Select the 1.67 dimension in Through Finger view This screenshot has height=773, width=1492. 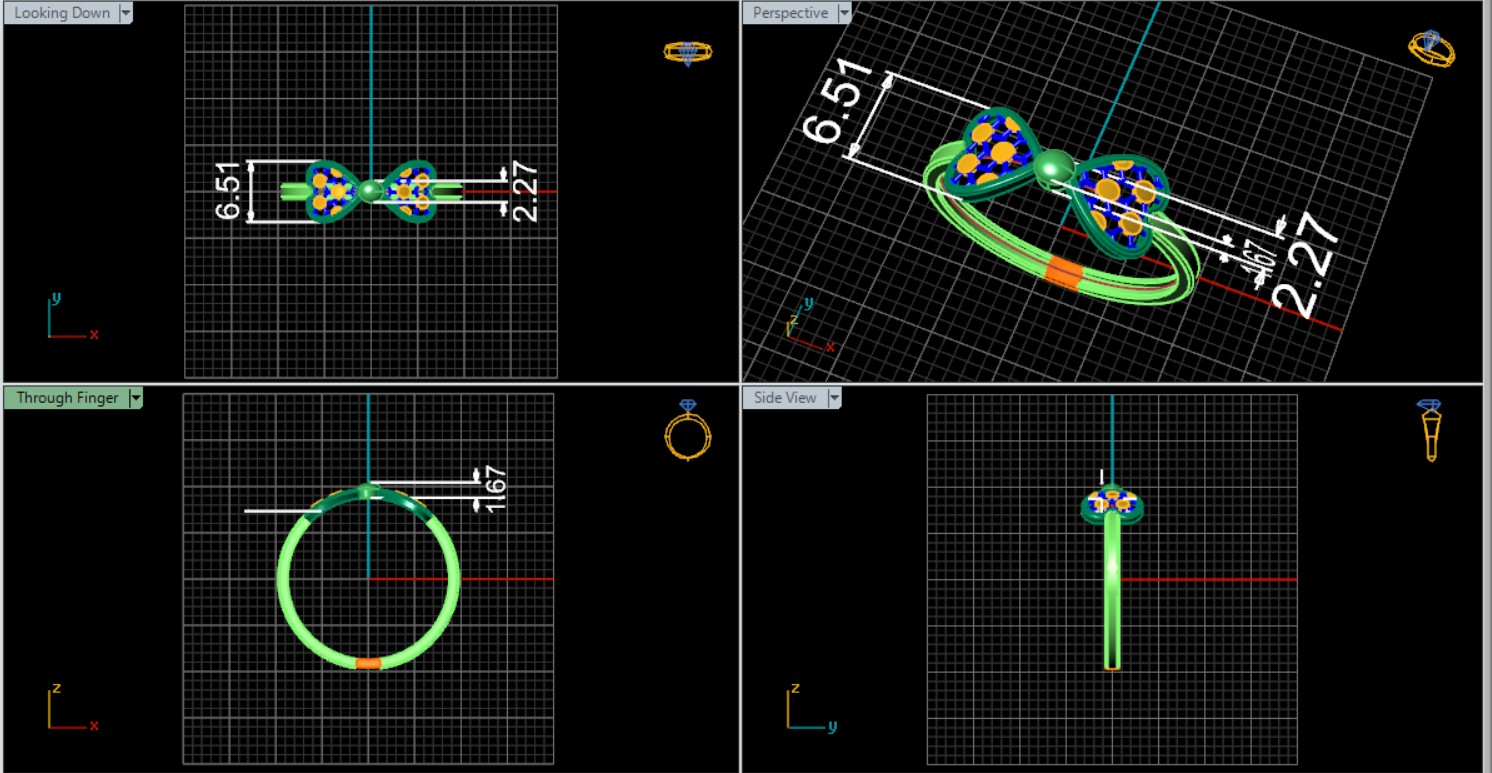[495, 490]
